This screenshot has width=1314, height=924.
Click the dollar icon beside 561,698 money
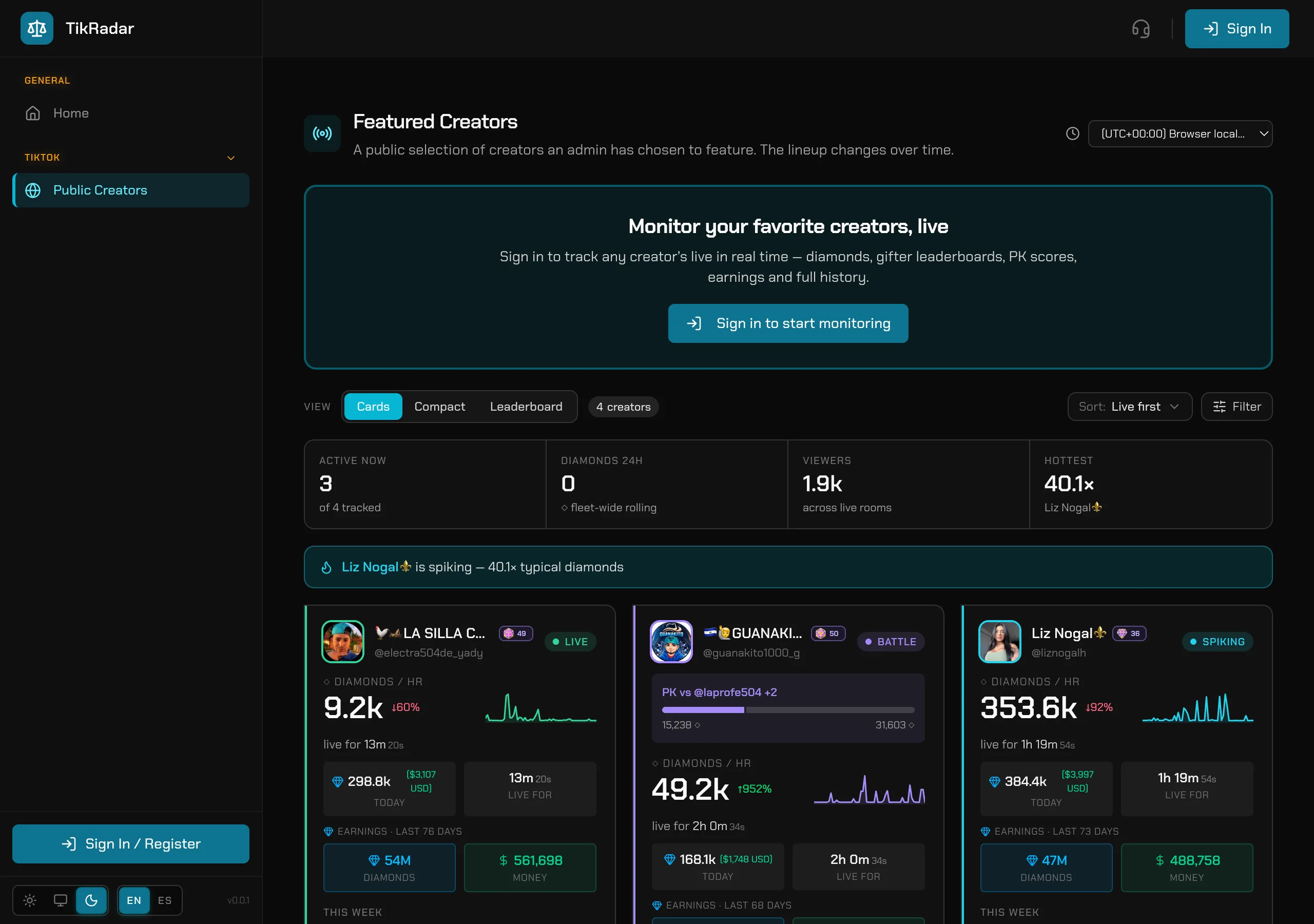503,860
